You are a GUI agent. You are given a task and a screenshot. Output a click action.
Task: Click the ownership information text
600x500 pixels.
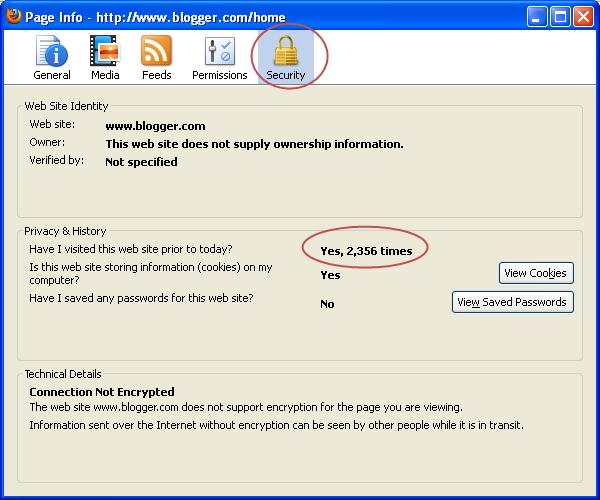pyautogui.click(x=254, y=144)
